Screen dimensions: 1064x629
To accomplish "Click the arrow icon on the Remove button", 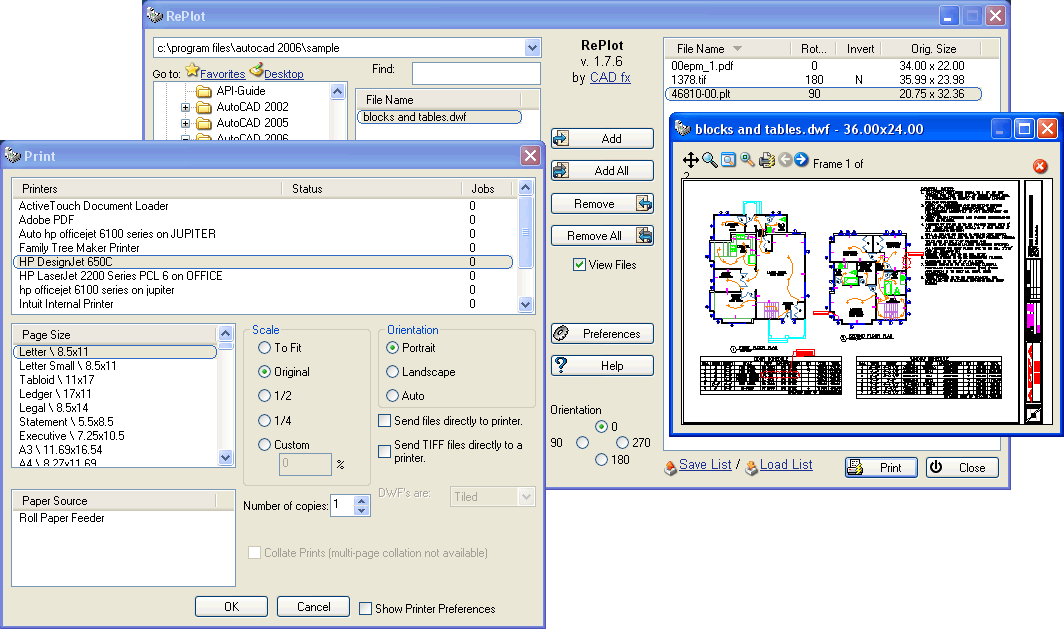I will point(644,203).
